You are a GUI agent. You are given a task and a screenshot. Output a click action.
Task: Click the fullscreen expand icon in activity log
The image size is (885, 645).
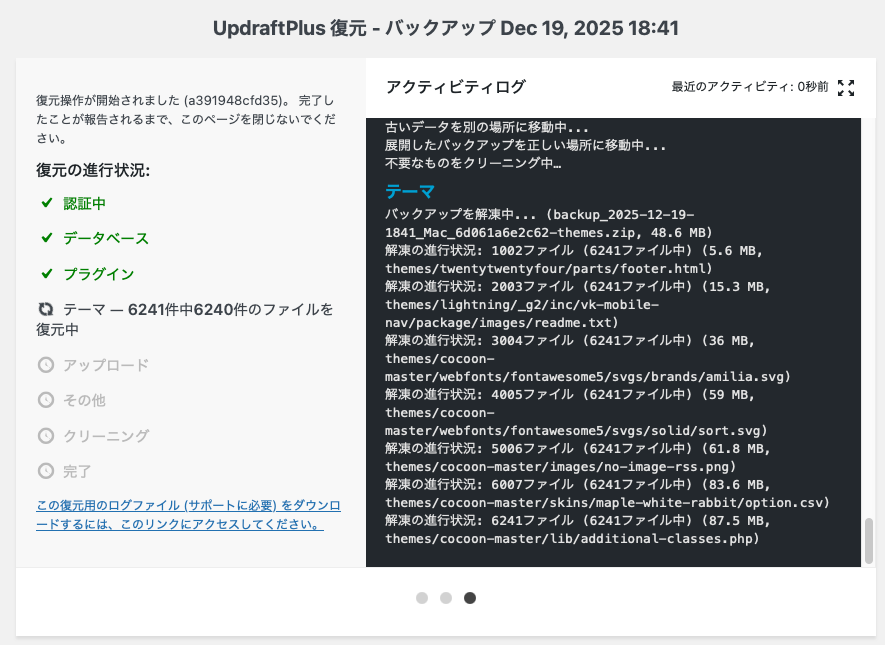tap(846, 88)
